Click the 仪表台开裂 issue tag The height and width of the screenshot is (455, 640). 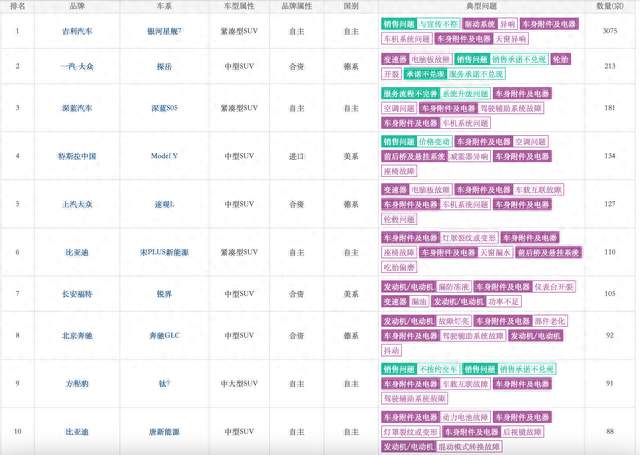pyautogui.click(x=554, y=287)
